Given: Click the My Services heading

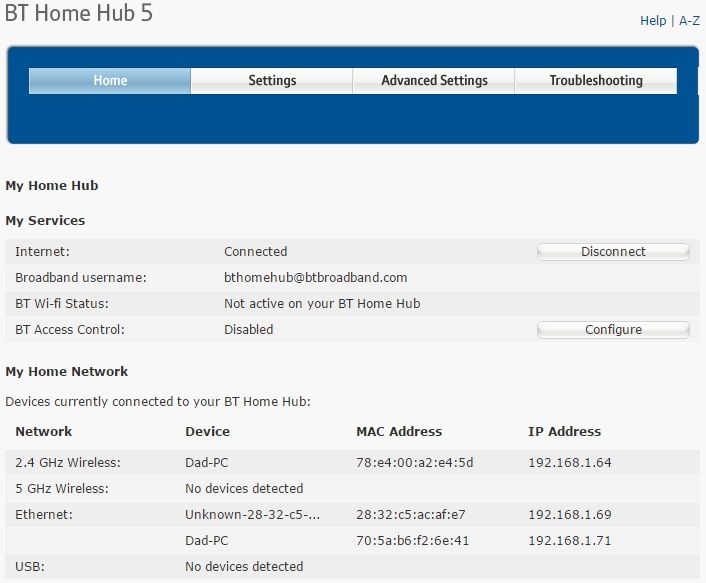Looking at the screenshot, I should tap(45, 221).
